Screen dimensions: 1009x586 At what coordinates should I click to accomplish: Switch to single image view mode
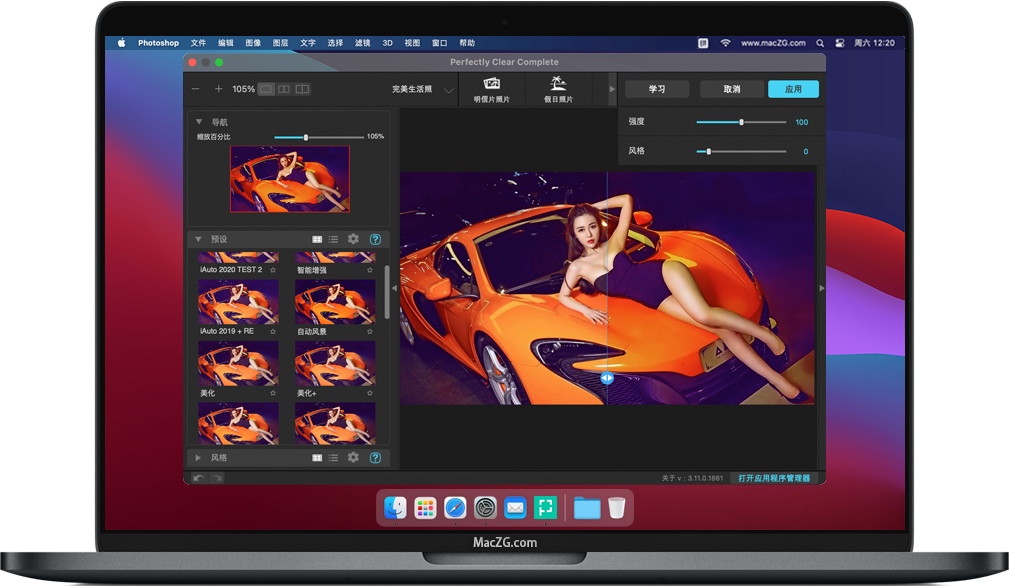point(266,89)
